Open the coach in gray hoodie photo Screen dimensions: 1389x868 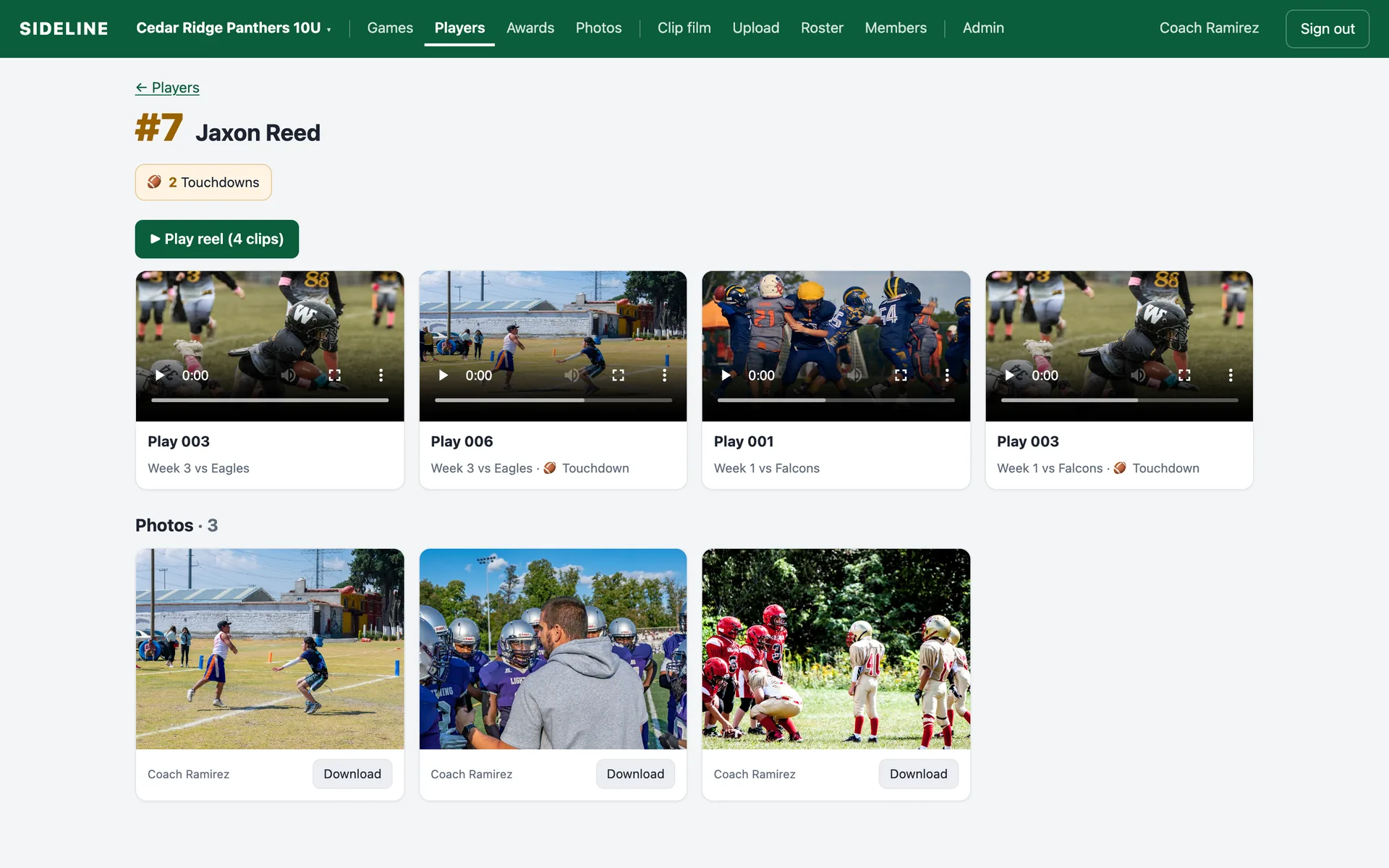[553, 649]
